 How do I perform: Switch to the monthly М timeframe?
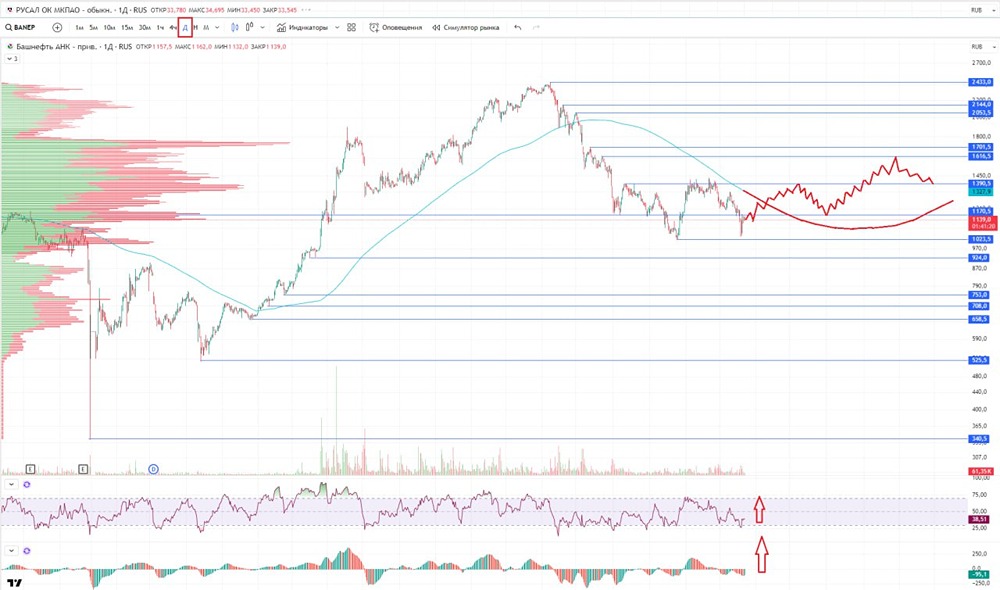tap(206, 27)
